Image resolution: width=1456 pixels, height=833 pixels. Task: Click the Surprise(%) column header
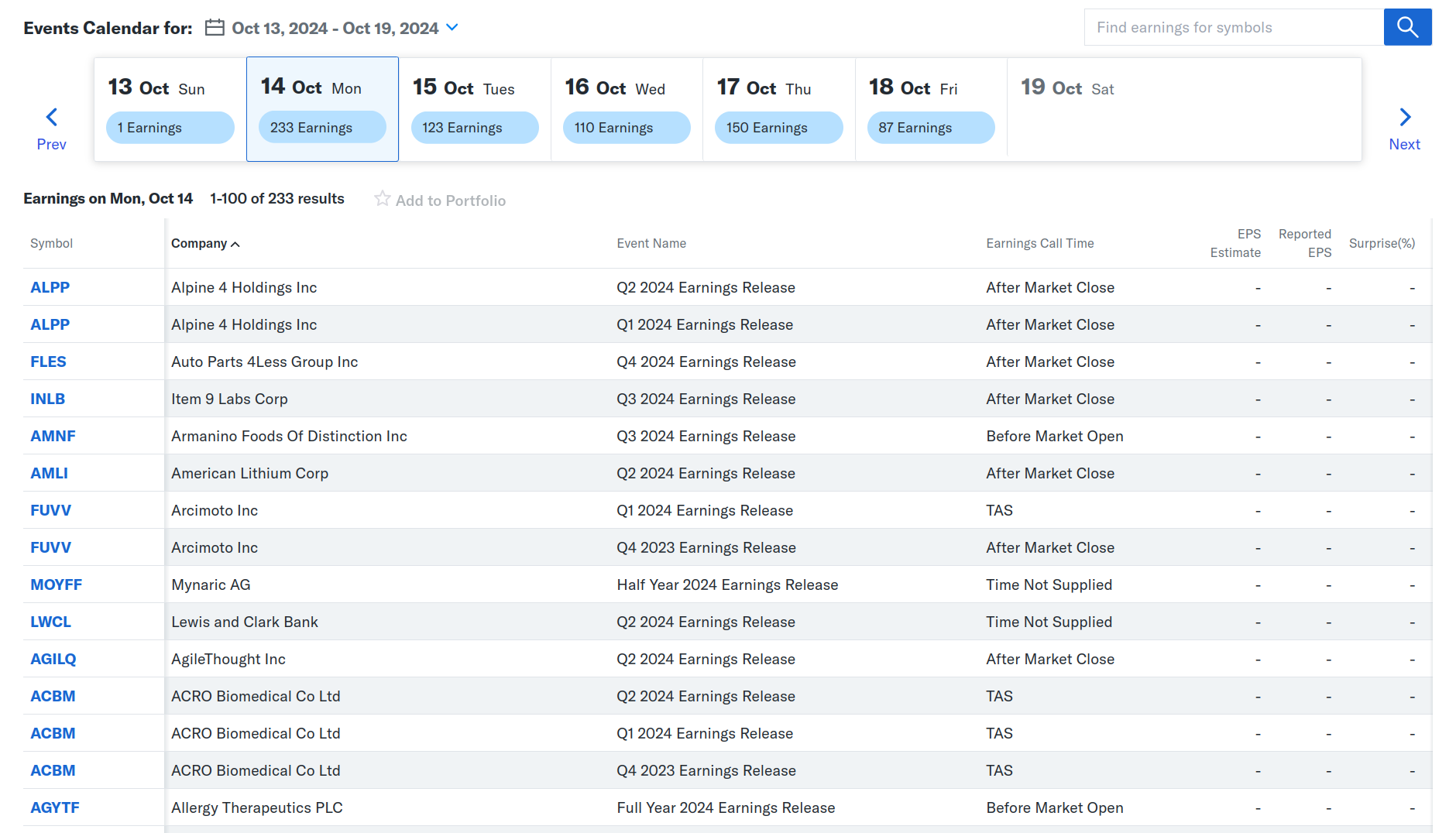[1381, 243]
